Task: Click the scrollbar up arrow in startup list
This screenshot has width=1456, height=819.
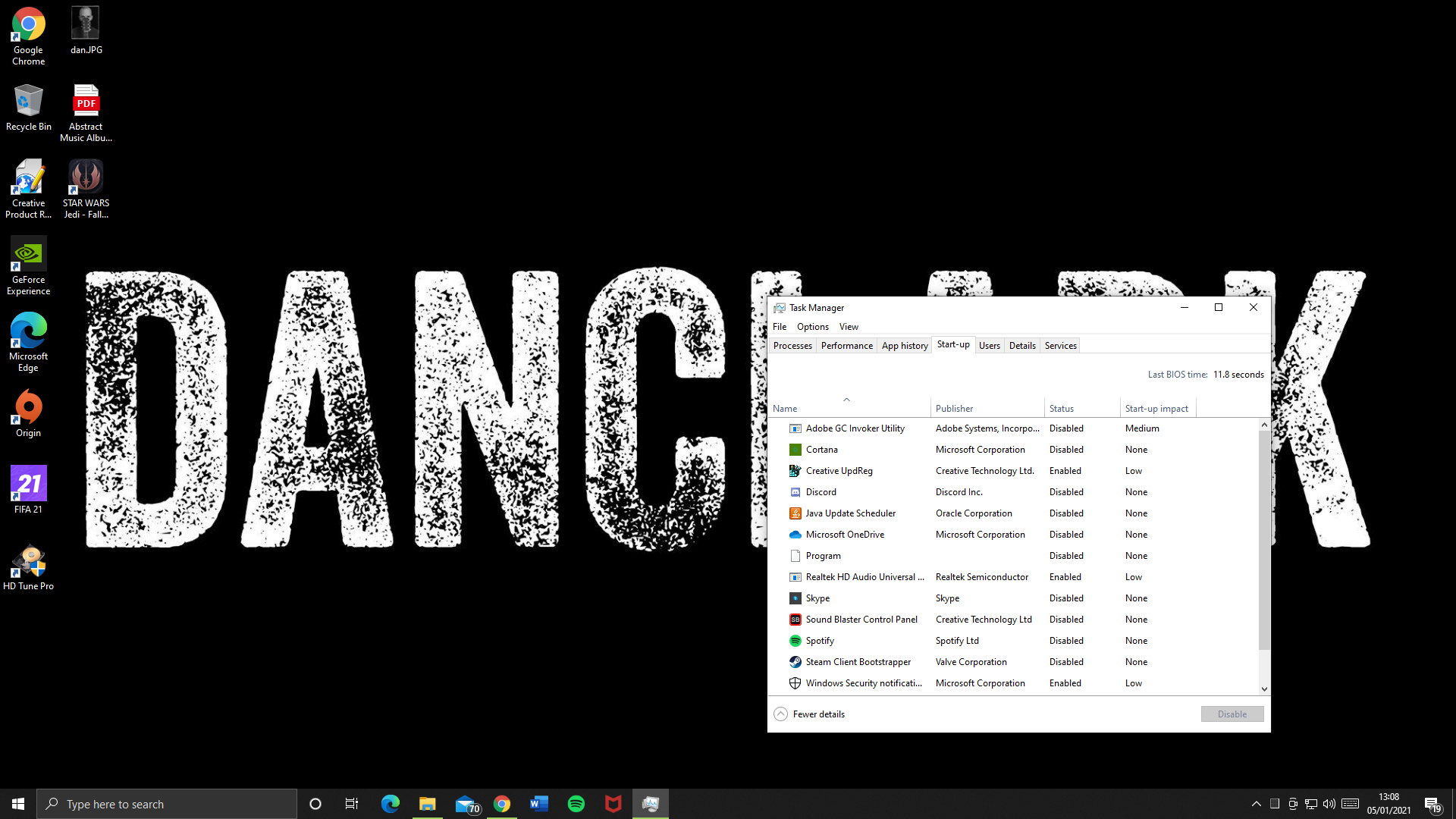Action: pyautogui.click(x=1264, y=425)
